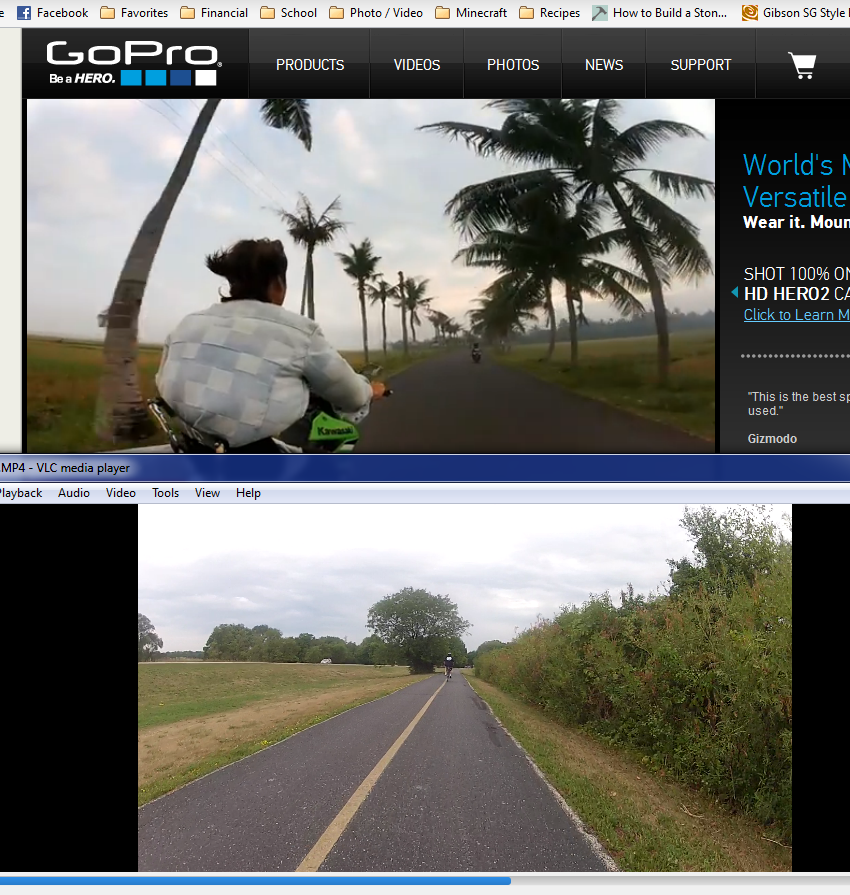
Task: Open VLC View menu
Action: [207, 493]
